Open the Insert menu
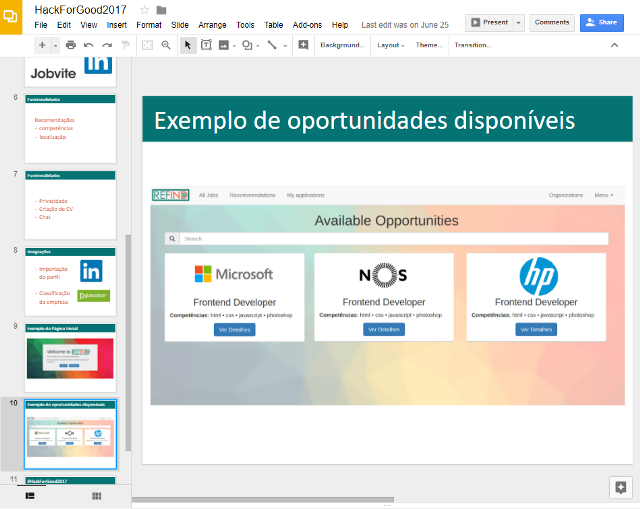The image size is (640, 509). pyautogui.click(x=117, y=25)
